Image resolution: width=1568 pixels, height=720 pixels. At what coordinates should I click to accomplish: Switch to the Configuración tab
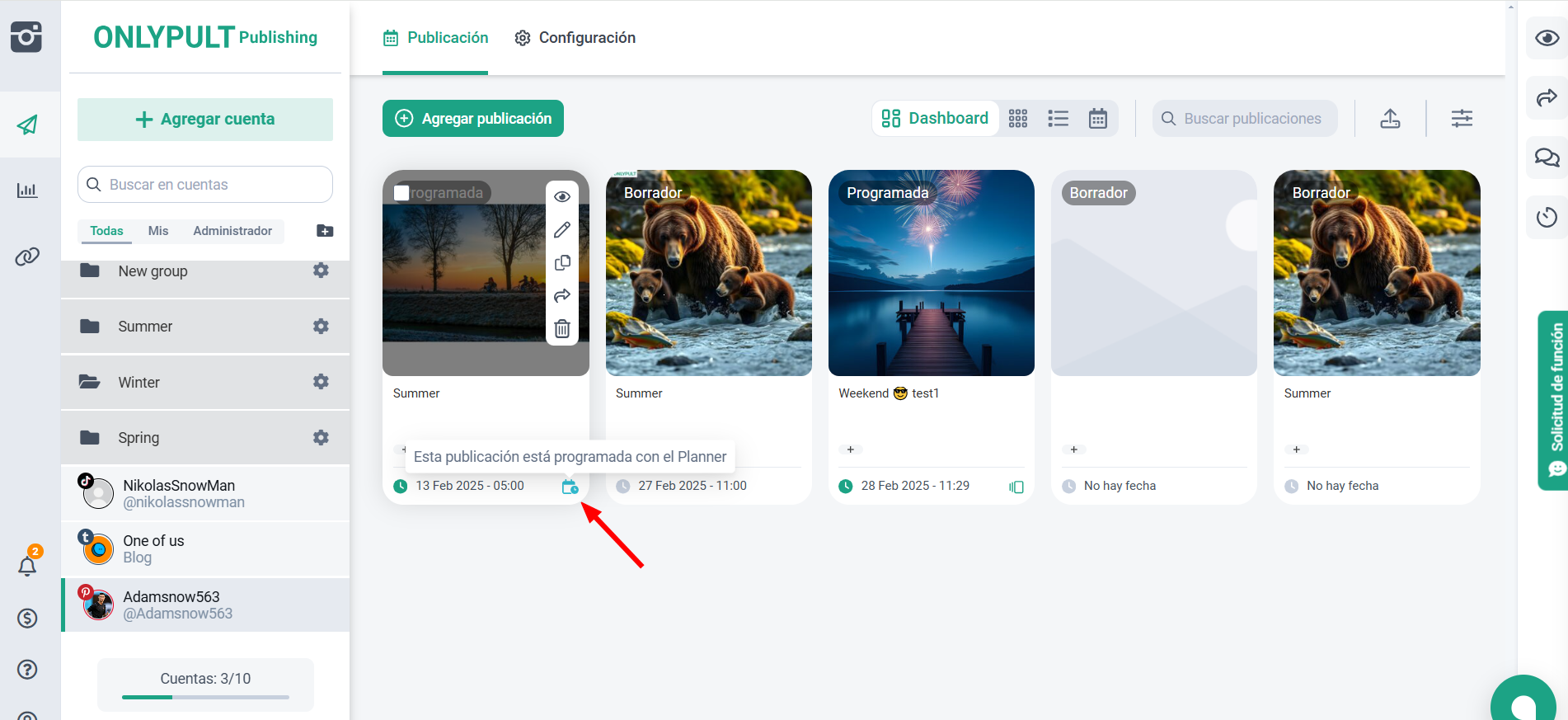point(575,38)
